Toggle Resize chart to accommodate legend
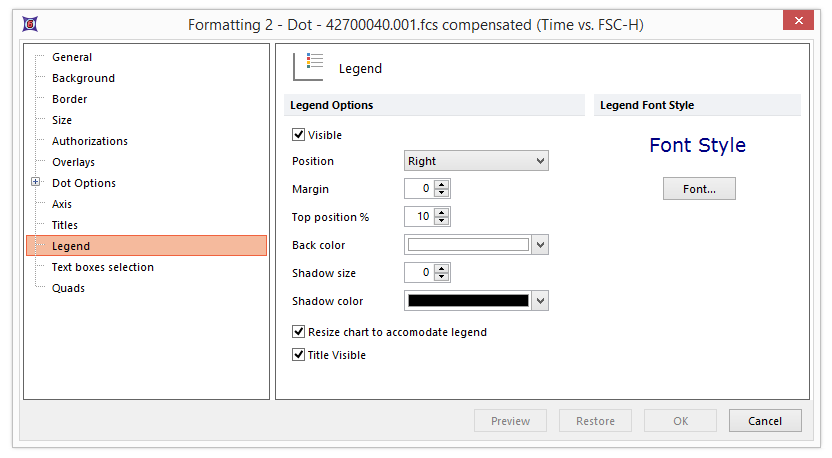This screenshot has height=458, width=832. point(299,332)
